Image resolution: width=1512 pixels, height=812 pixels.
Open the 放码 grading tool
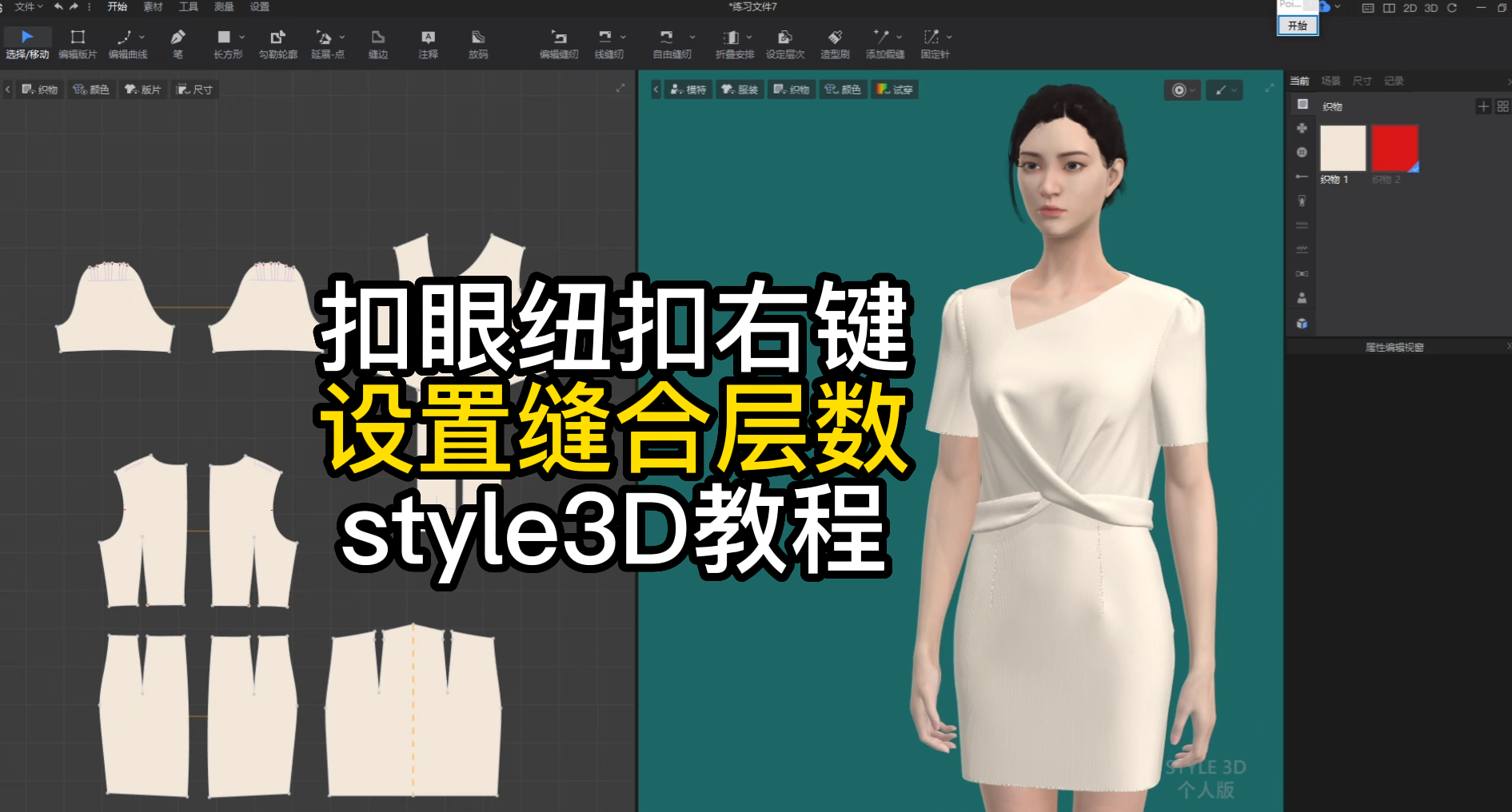click(478, 44)
